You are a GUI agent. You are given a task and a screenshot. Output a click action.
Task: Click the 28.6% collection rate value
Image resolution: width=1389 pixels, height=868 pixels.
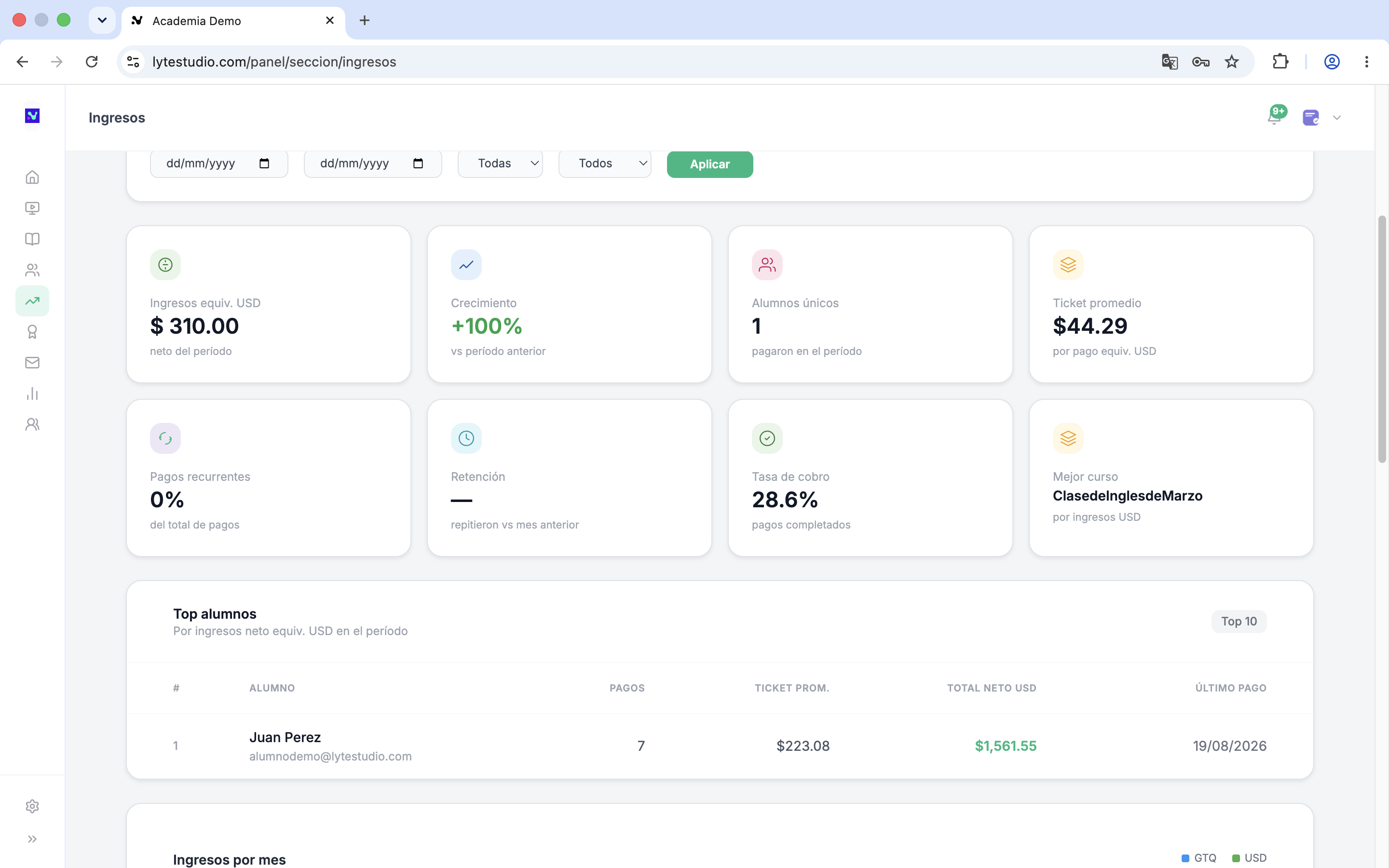(x=785, y=500)
